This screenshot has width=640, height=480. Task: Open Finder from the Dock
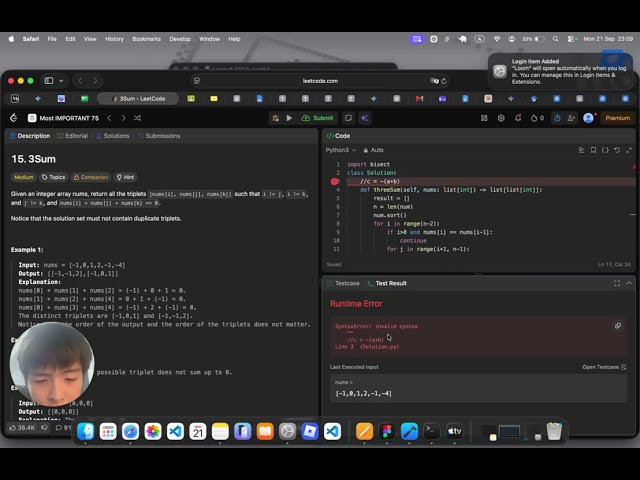coord(85,431)
